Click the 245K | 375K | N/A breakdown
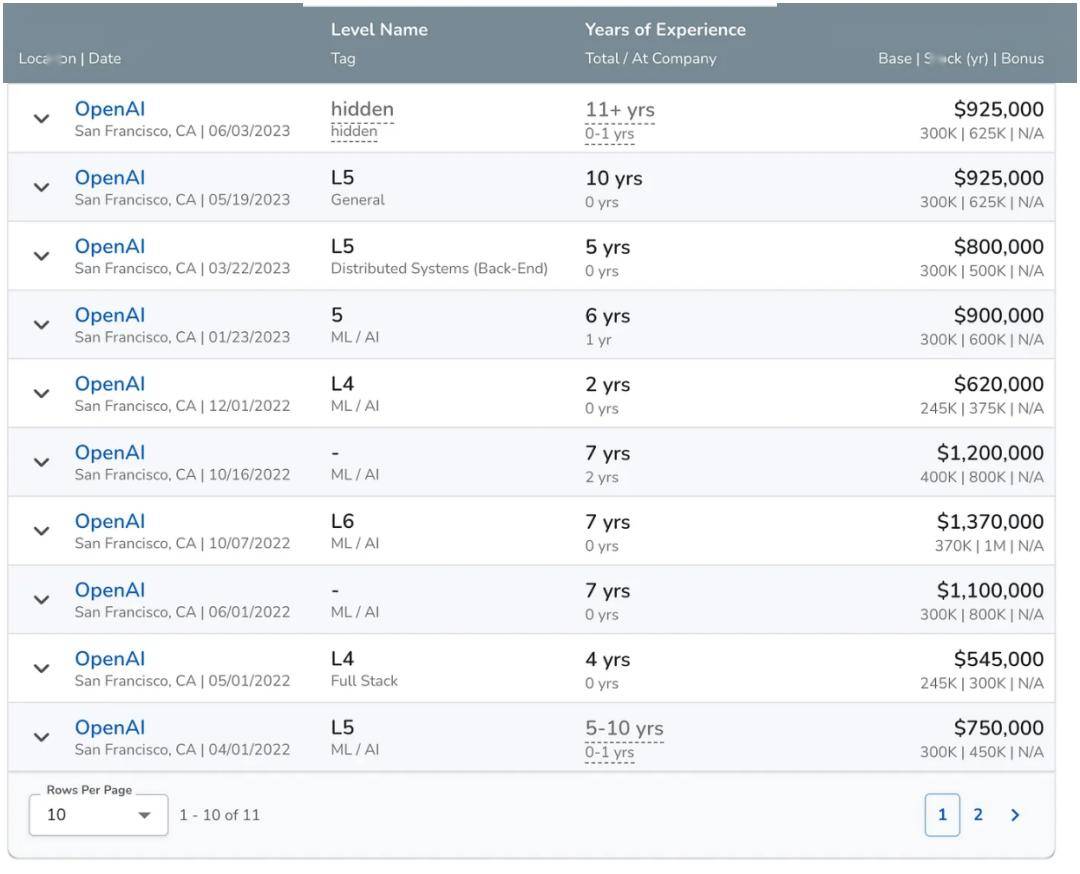Image resolution: width=1080 pixels, height=874 pixels. pyautogui.click(x=982, y=408)
